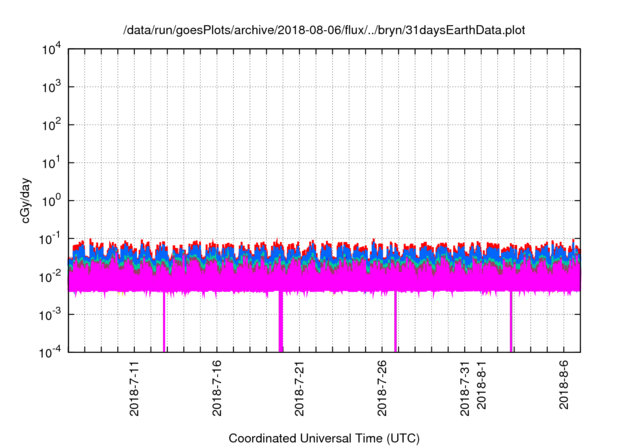Click the magenta dropout spike after 2018-7-26
This screenshot has height=448, width=640.
click(396, 322)
